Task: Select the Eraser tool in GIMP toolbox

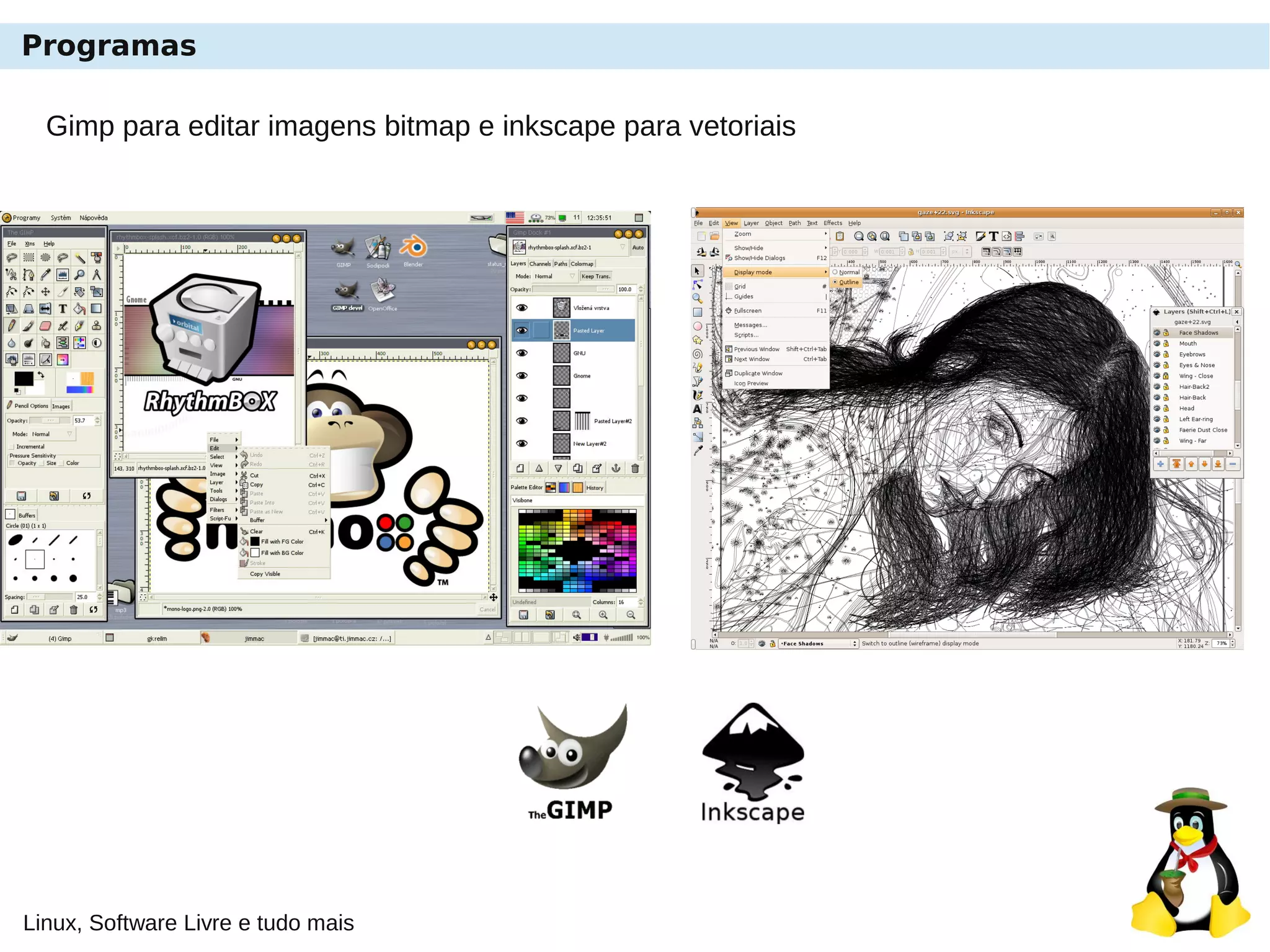Action: click(45, 326)
